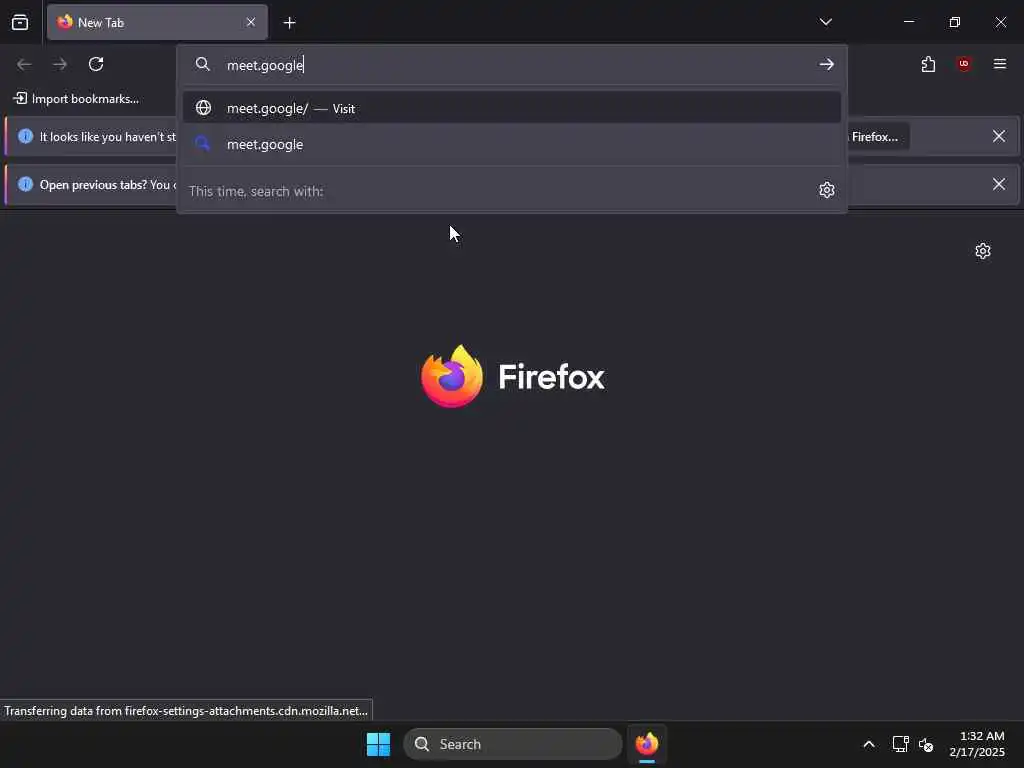Open the Extensions puzzle icon
1024x768 pixels.
click(x=928, y=64)
